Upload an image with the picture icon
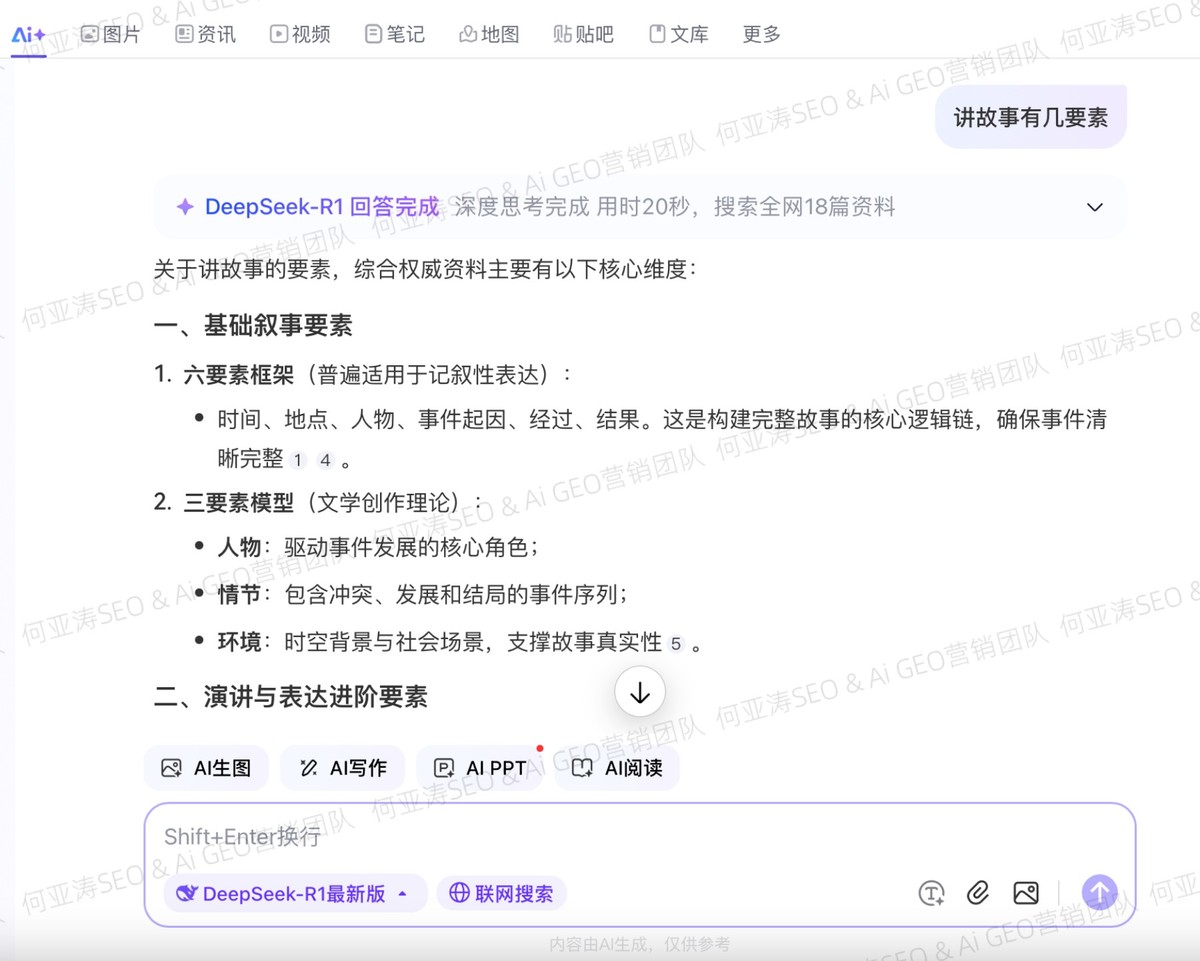 pos(1026,893)
